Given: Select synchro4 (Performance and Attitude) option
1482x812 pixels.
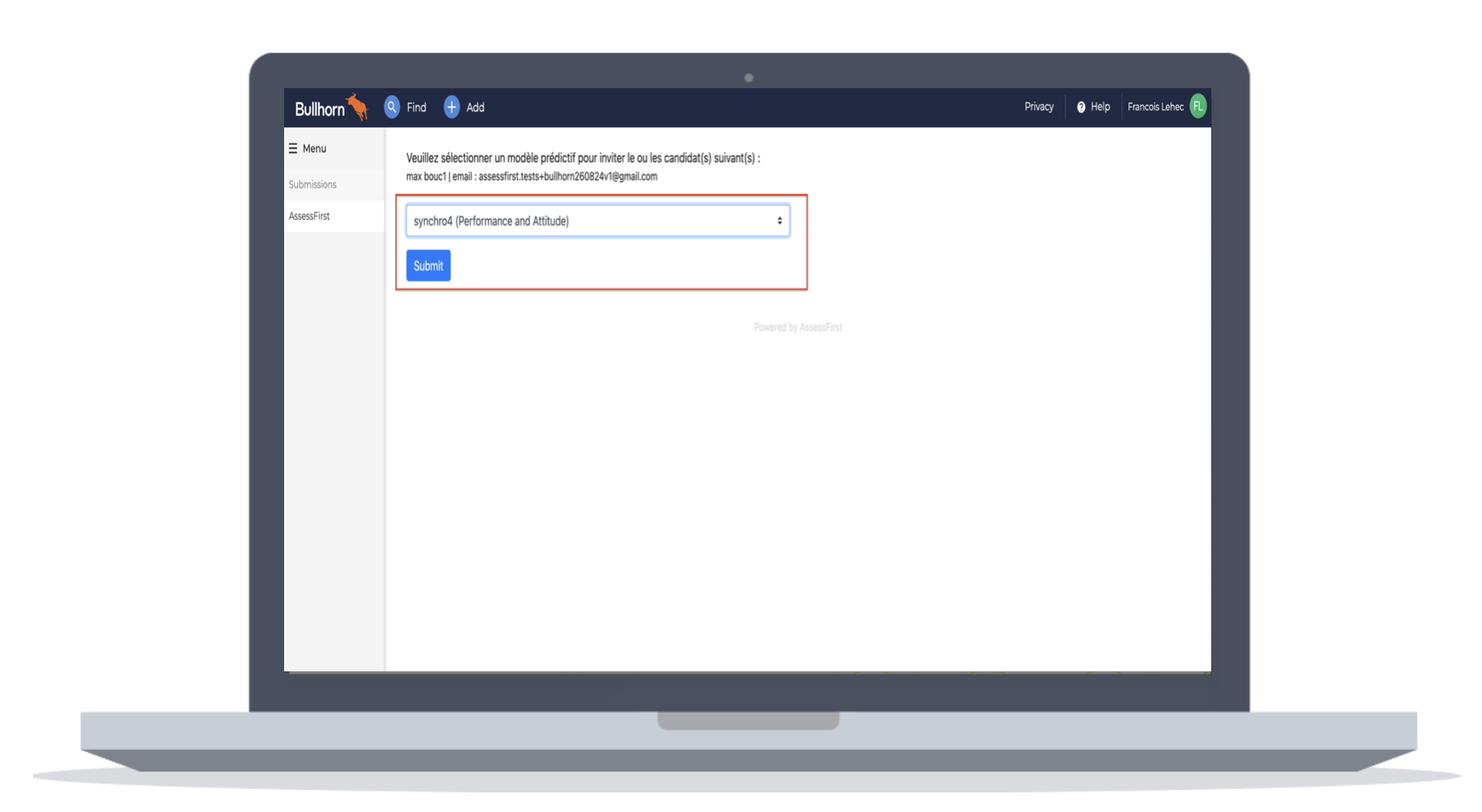Looking at the screenshot, I should click(x=491, y=221).
